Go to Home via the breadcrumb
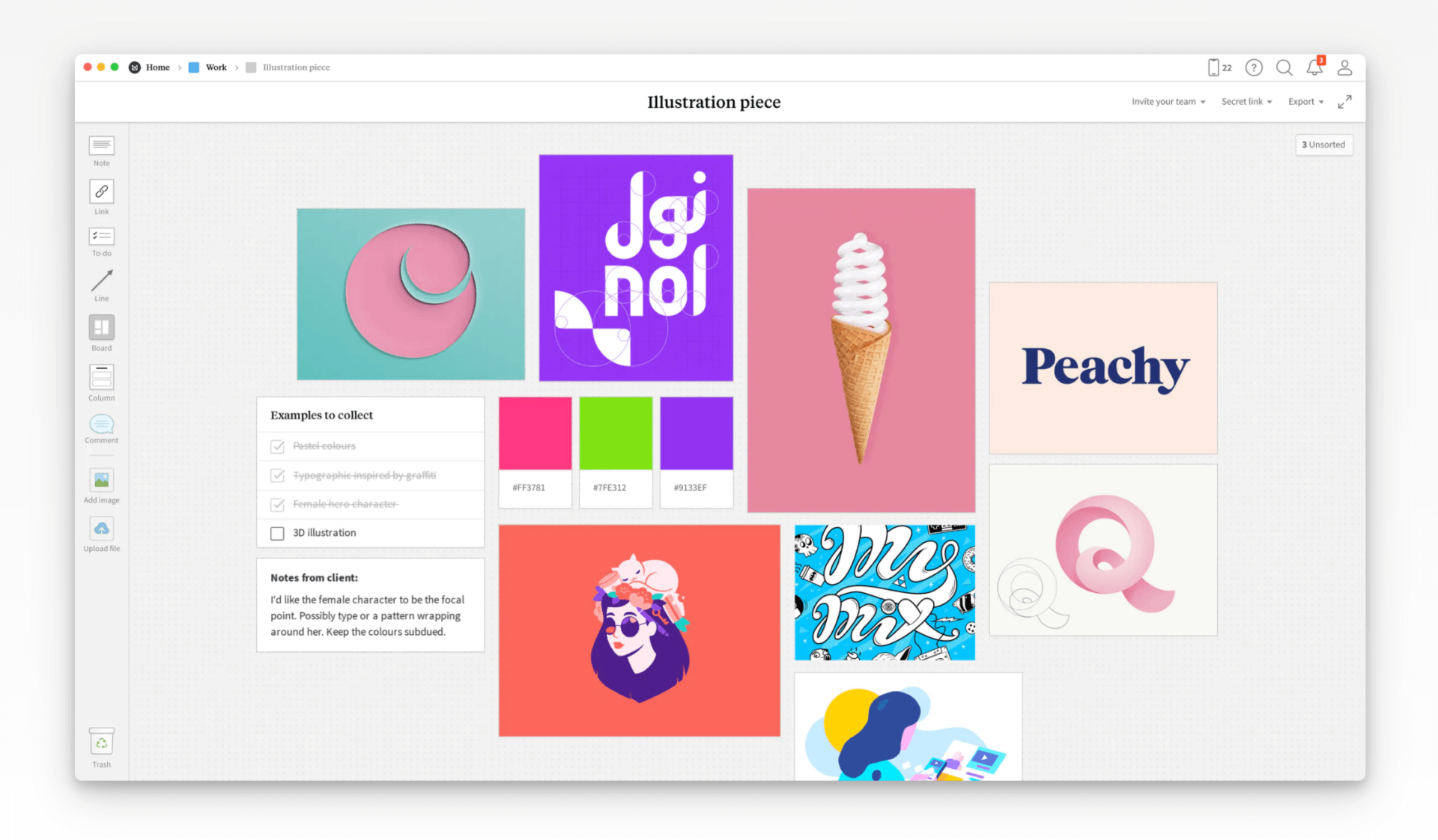Viewport: 1438px width, 840px height. 157,67
